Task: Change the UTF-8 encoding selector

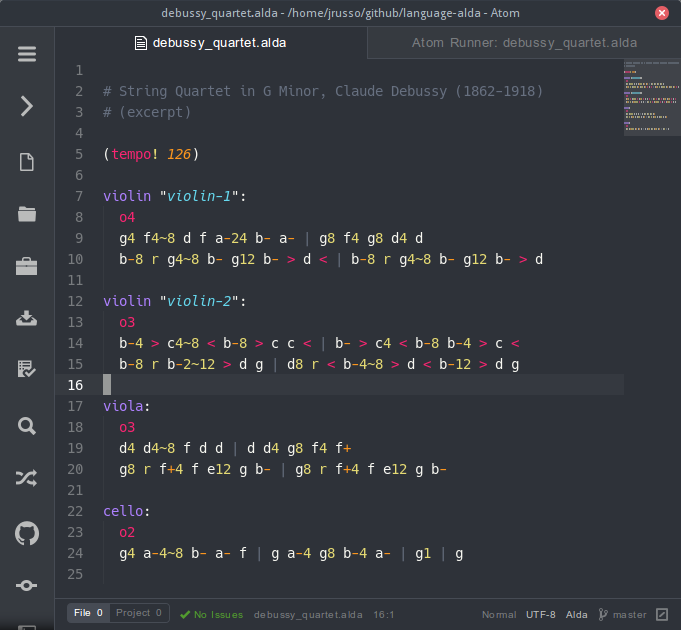Action: (541, 615)
